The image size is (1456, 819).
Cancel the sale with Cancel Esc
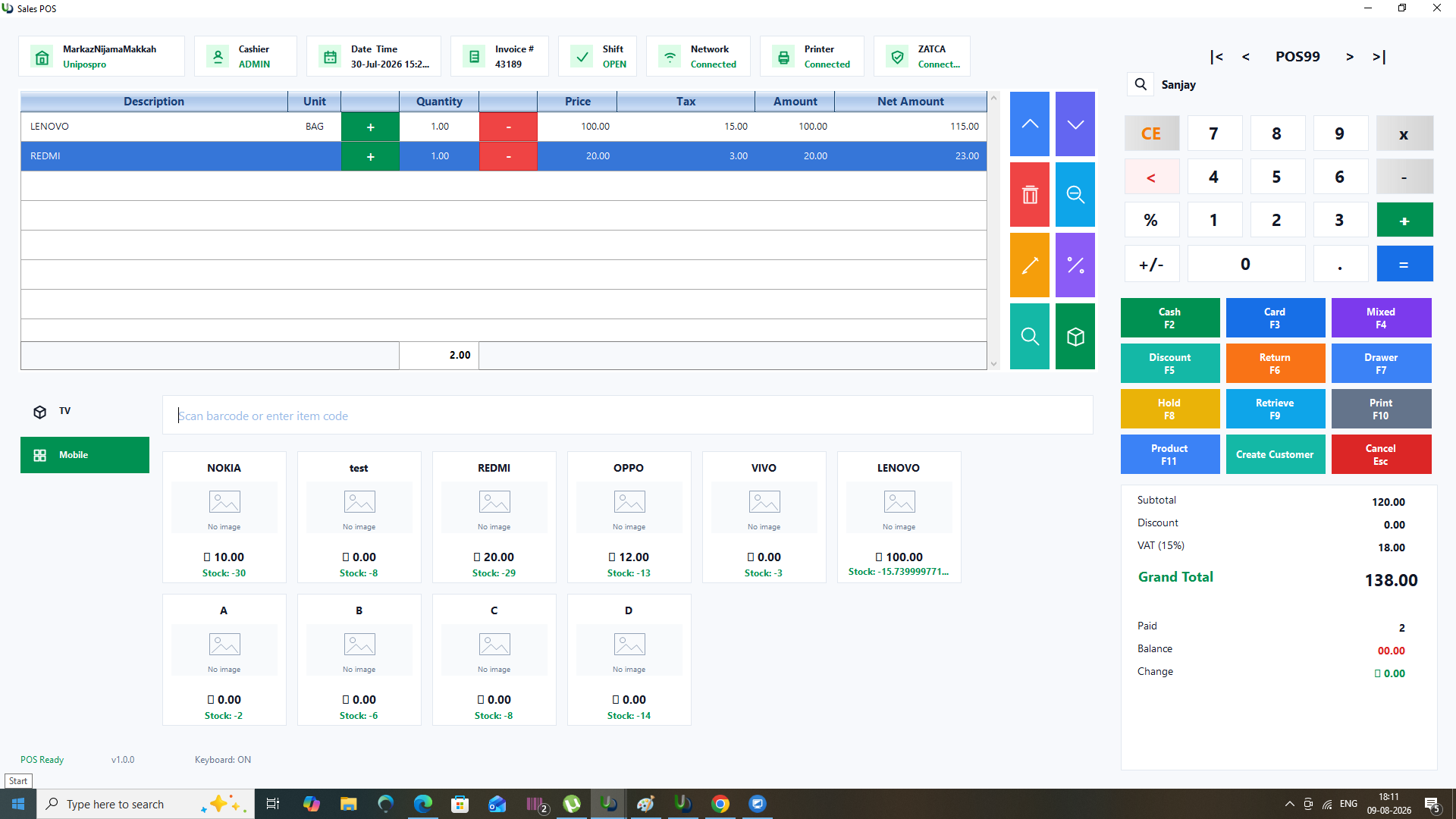(1382, 454)
